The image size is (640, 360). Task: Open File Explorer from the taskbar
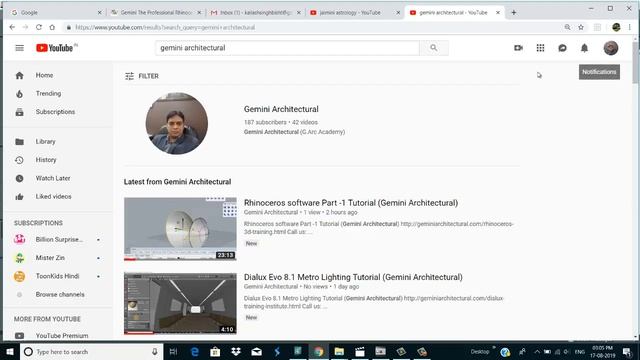(339, 351)
